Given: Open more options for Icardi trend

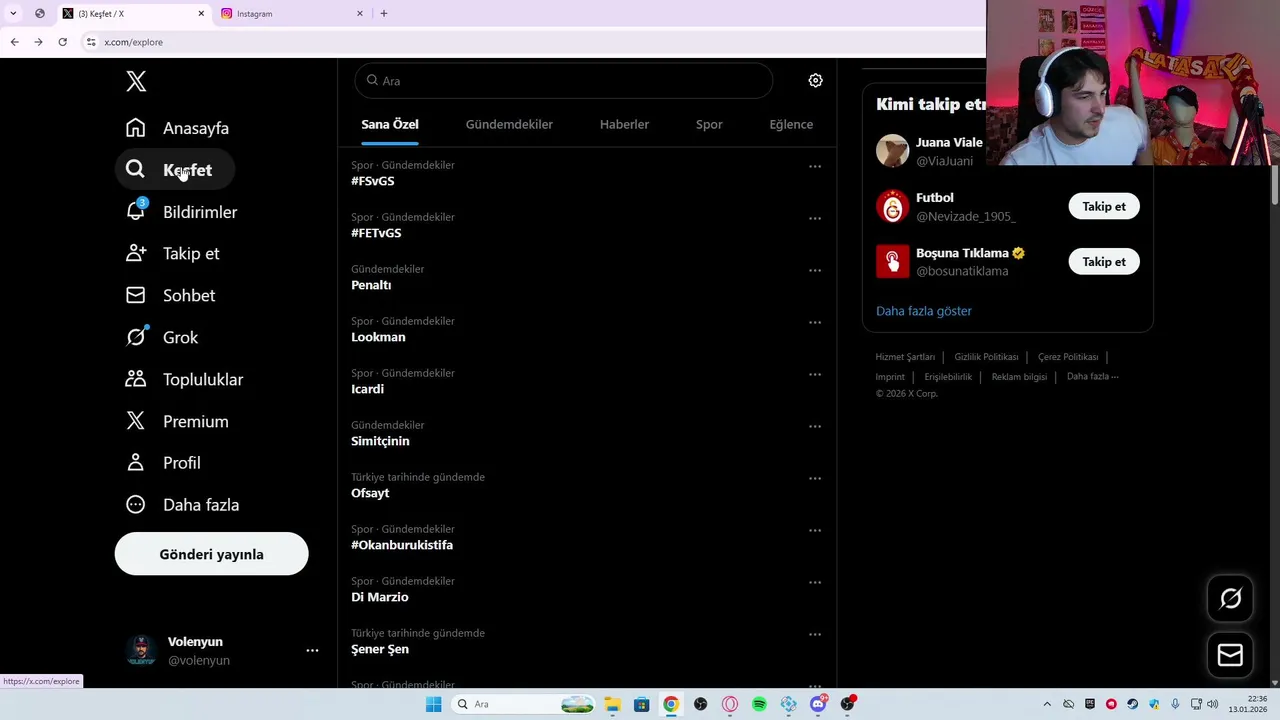Looking at the screenshot, I should pyautogui.click(x=815, y=375).
